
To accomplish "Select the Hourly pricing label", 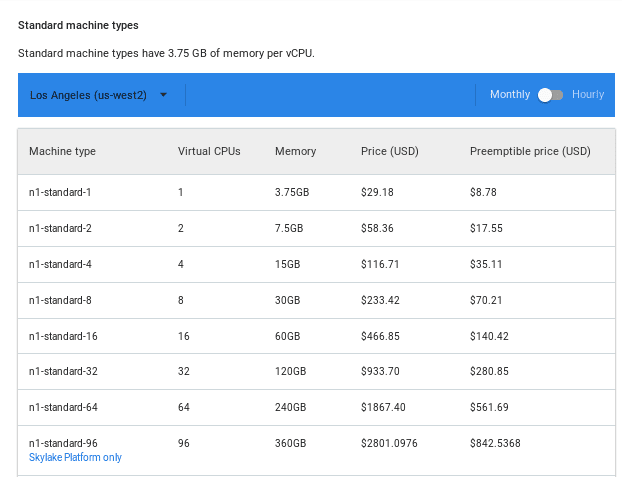I will pyautogui.click(x=588, y=95).
